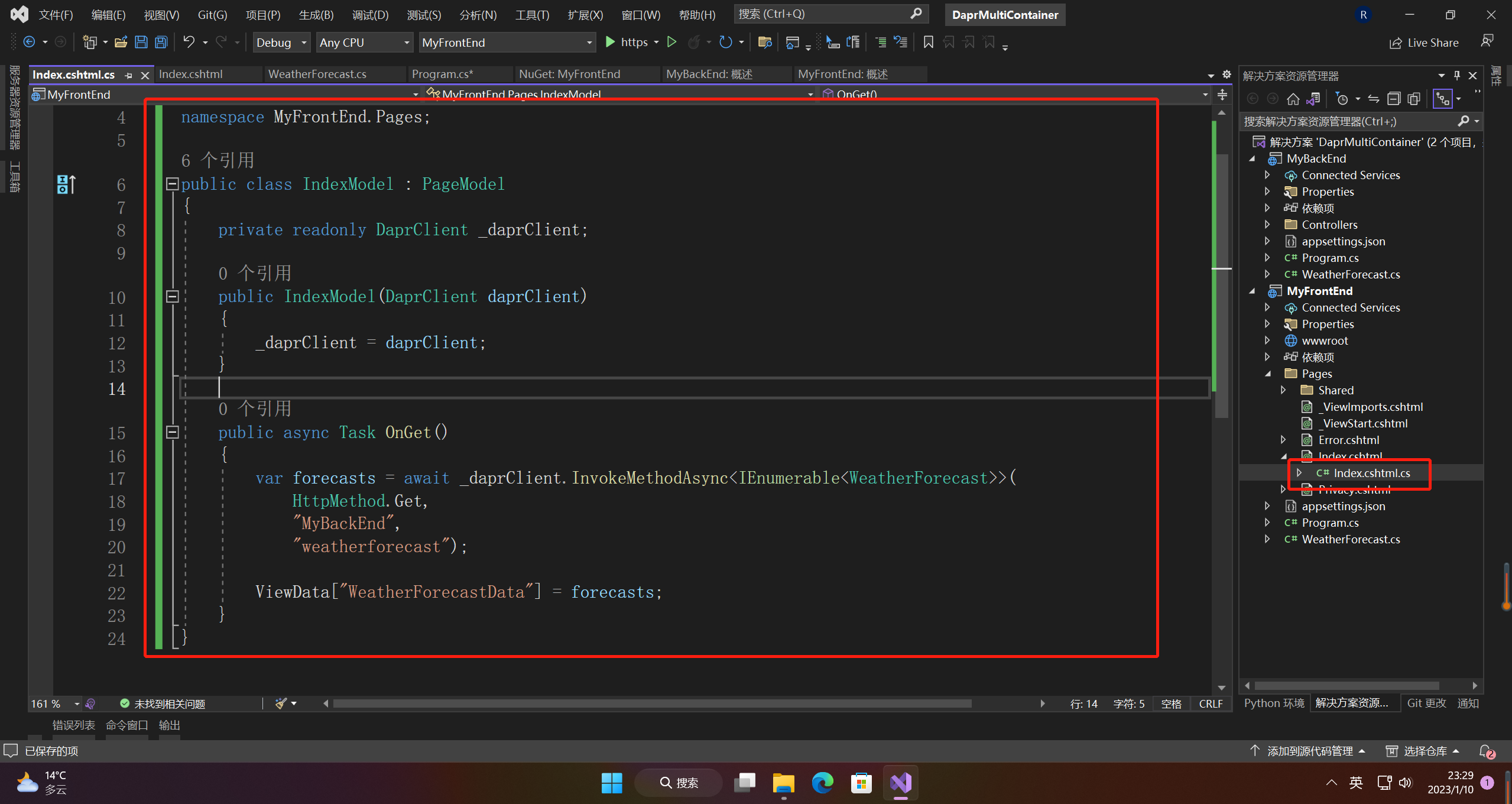Screen dimensions: 1512x804
Task: Click the Live Share button
Action: pos(1424,43)
